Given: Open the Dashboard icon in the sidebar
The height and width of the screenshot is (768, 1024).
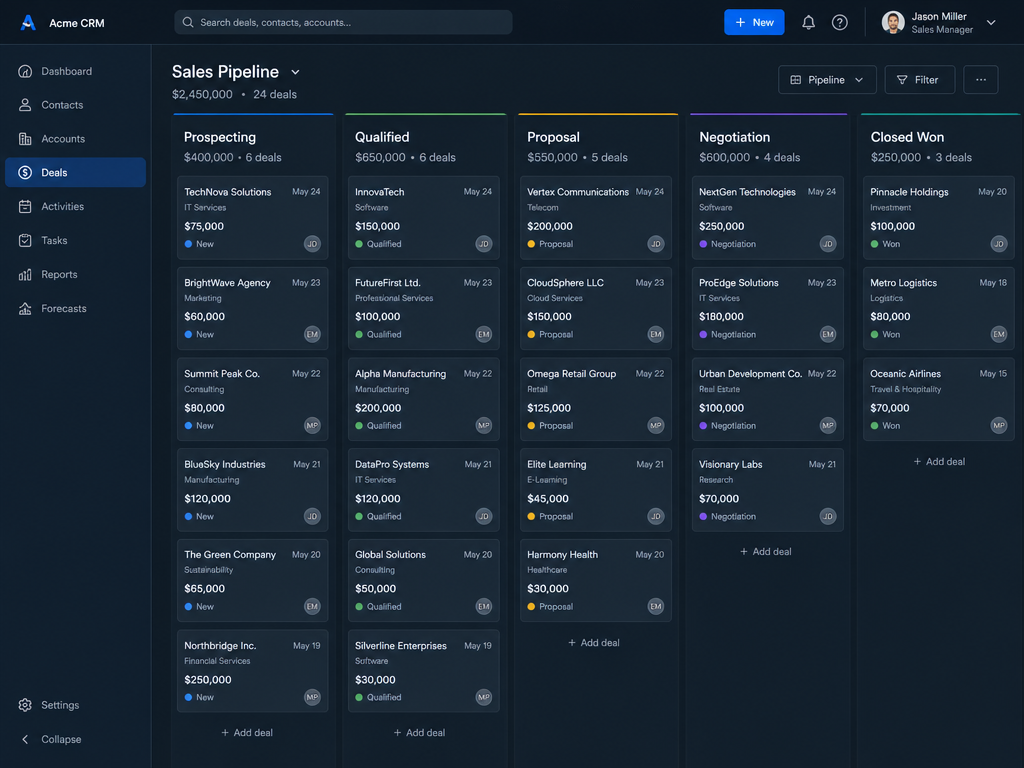Looking at the screenshot, I should (25, 71).
